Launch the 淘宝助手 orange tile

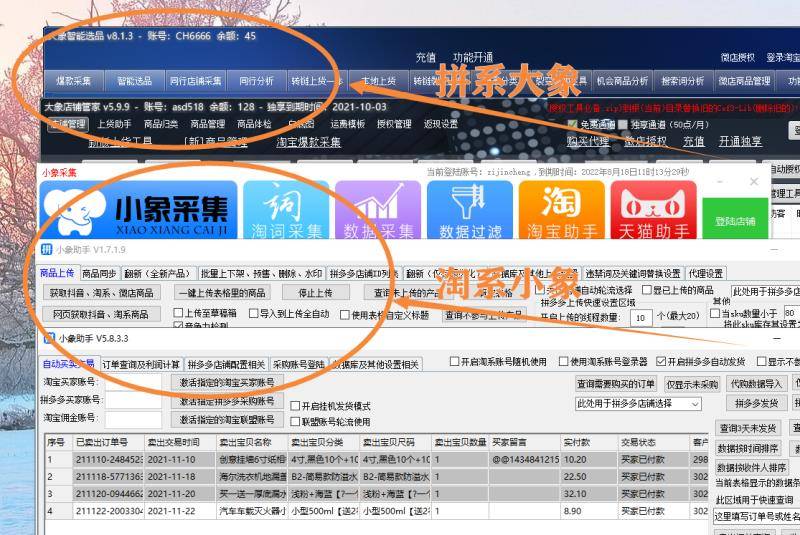pyautogui.click(x=561, y=210)
